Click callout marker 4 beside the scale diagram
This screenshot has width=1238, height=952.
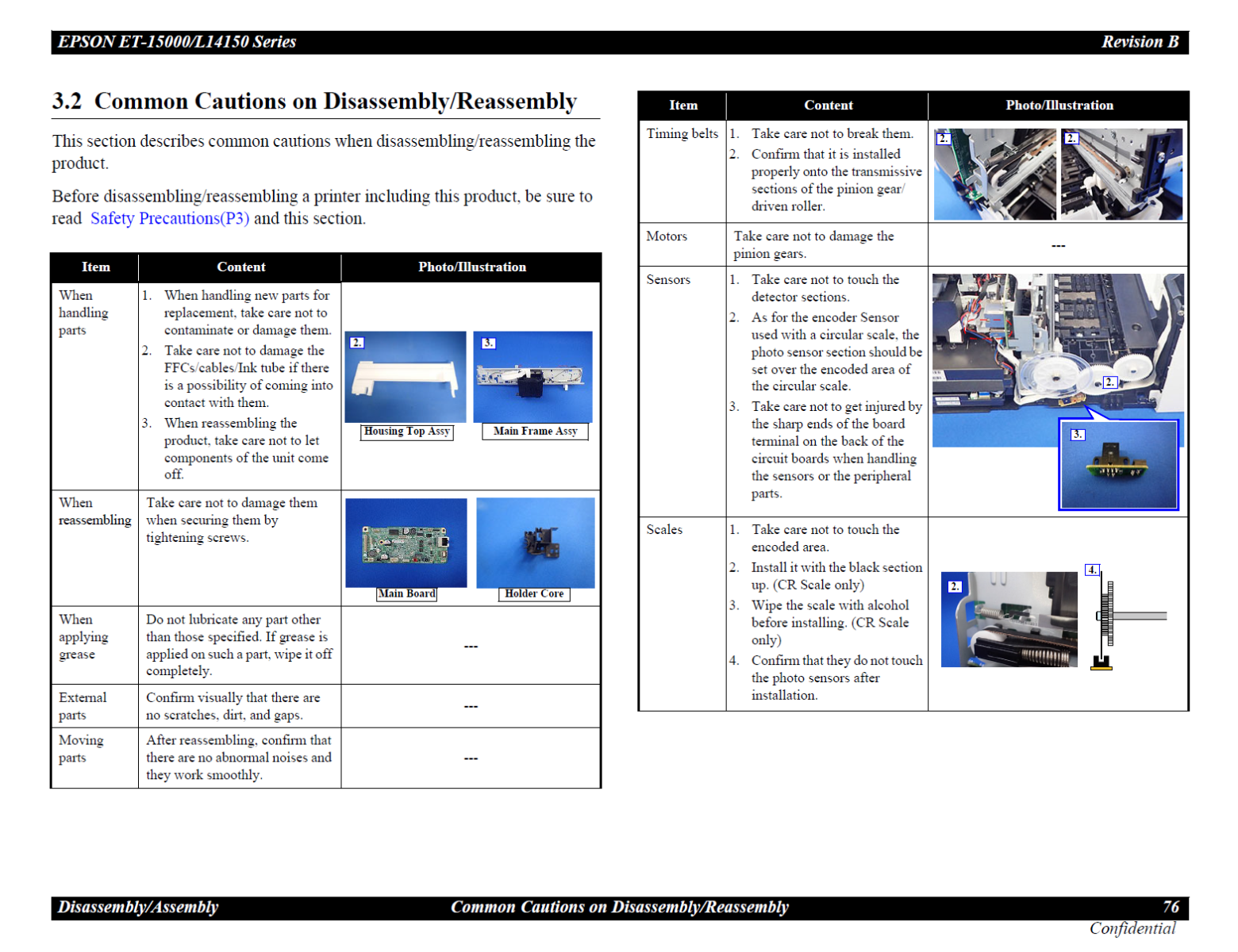point(1092,570)
